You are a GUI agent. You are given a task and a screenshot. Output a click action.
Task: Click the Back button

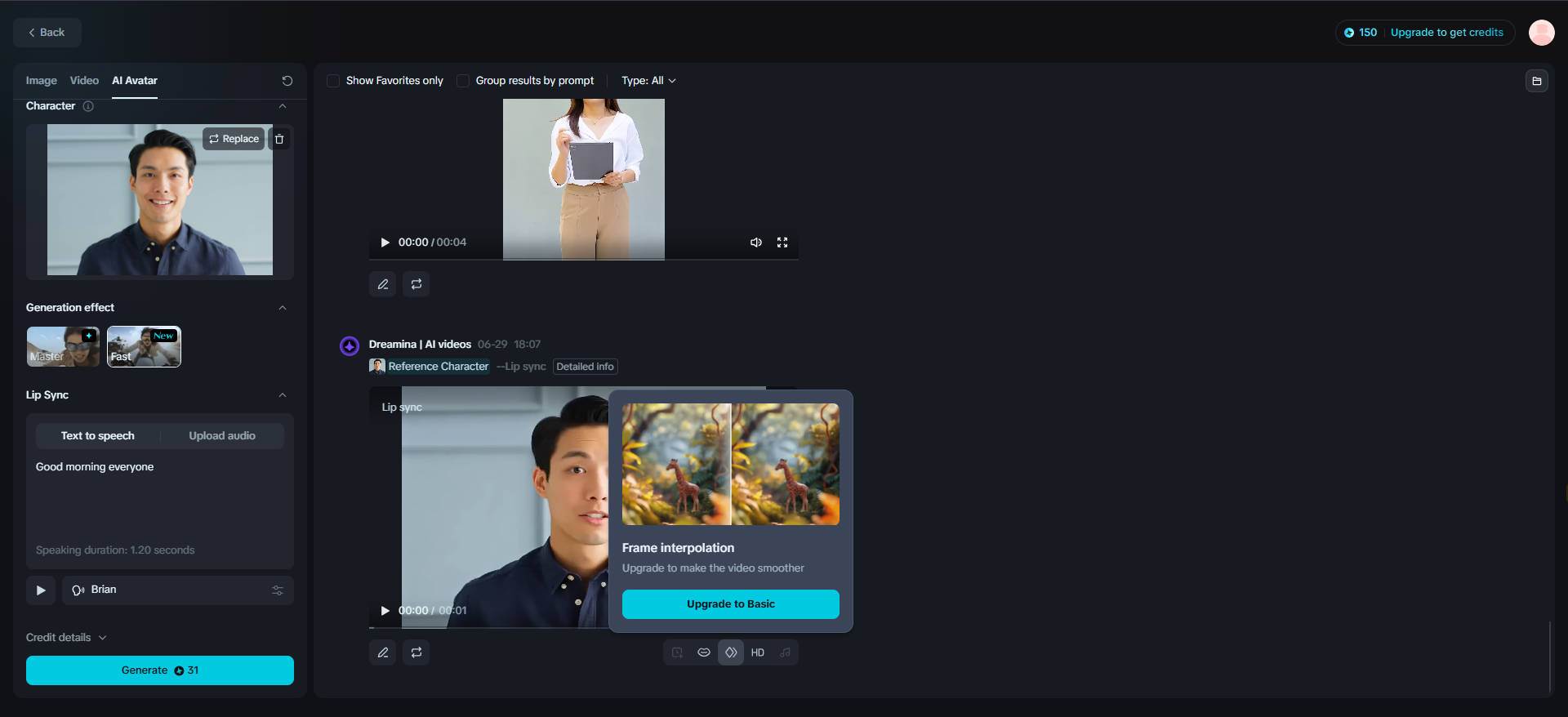[x=47, y=33]
